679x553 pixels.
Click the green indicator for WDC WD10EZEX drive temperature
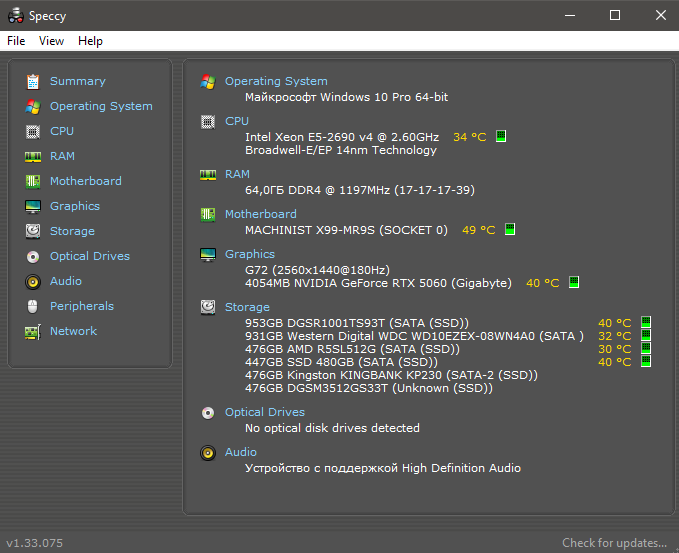(x=646, y=335)
